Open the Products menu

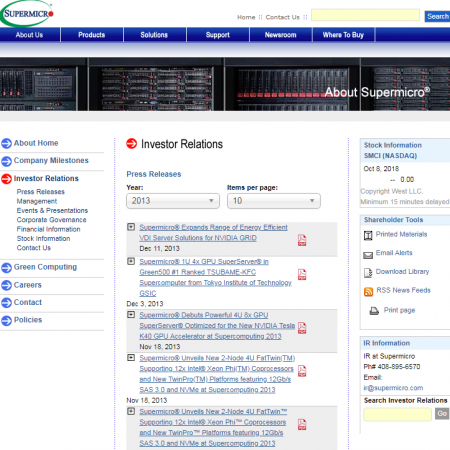click(x=92, y=35)
